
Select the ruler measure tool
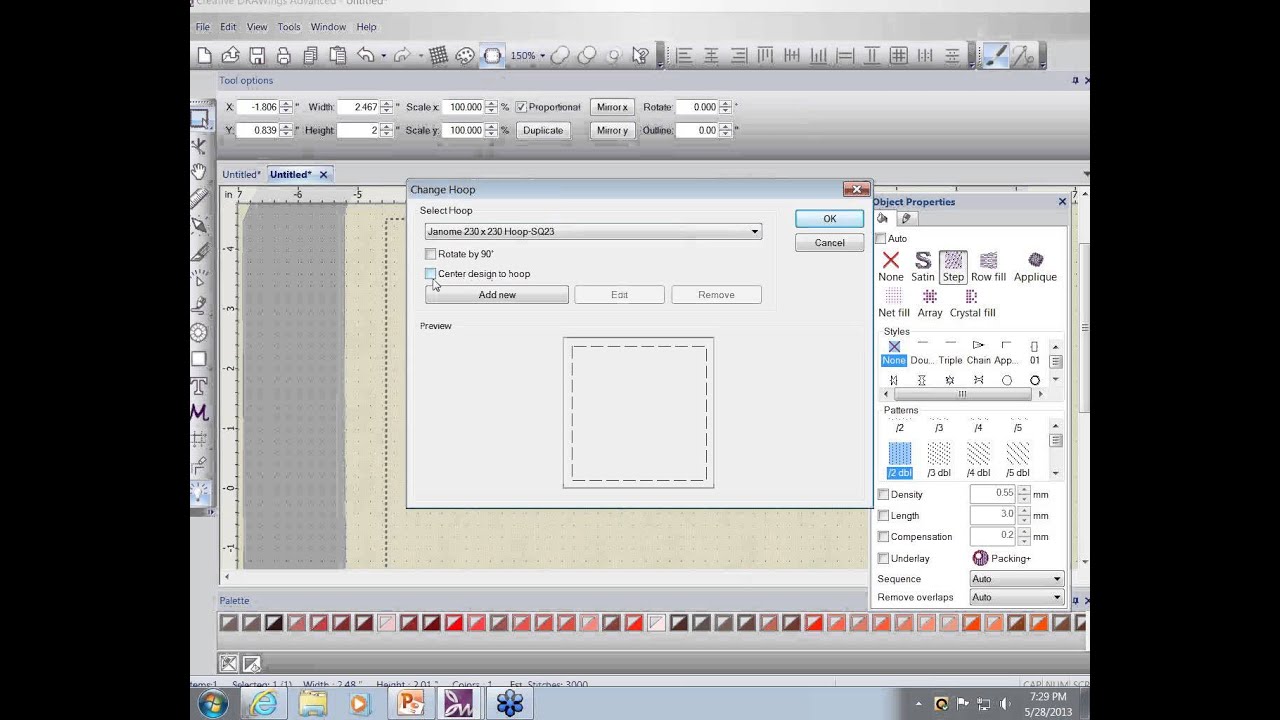(199, 199)
